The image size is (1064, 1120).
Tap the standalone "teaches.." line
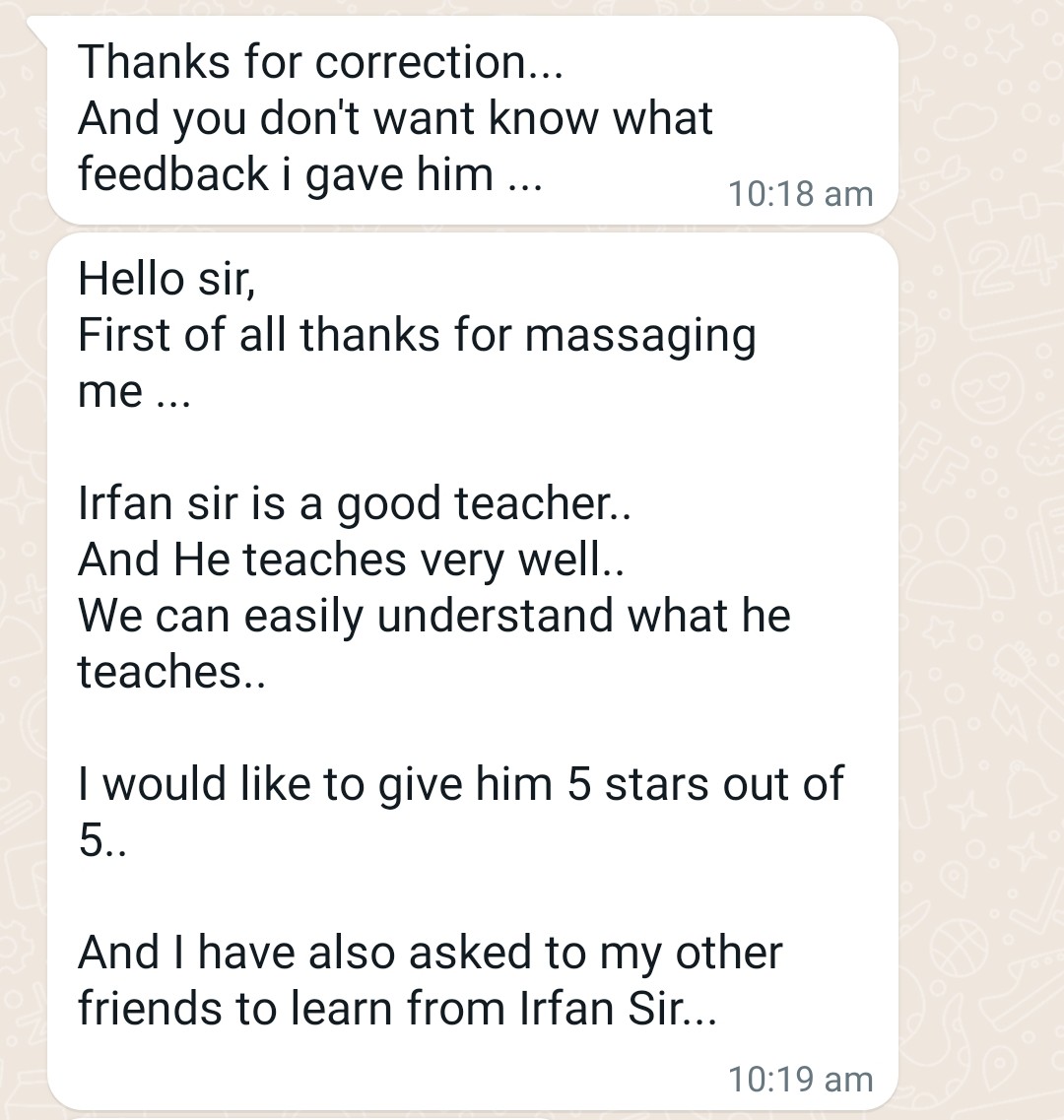[x=171, y=672]
